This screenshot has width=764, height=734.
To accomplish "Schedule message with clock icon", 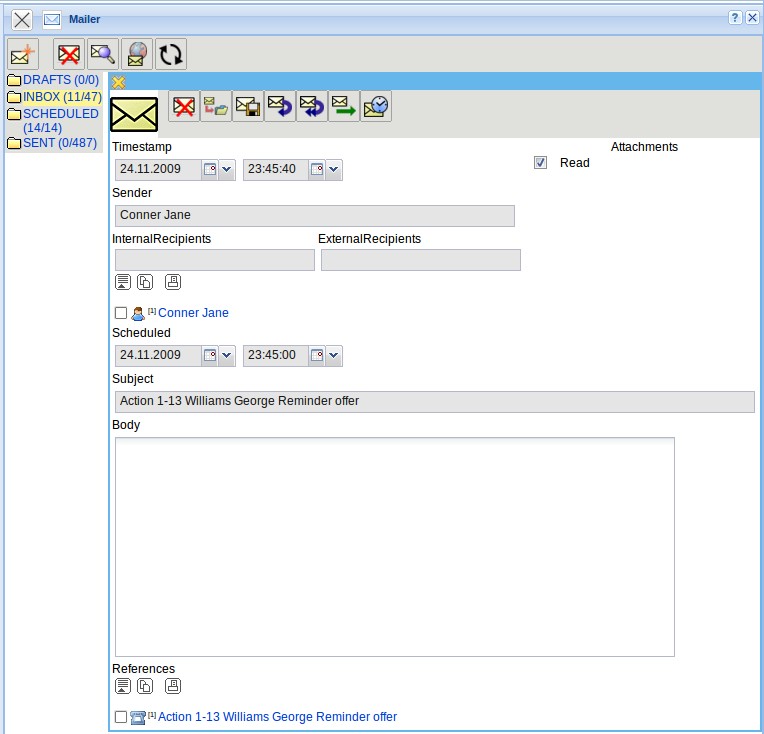I will tap(376, 107).
